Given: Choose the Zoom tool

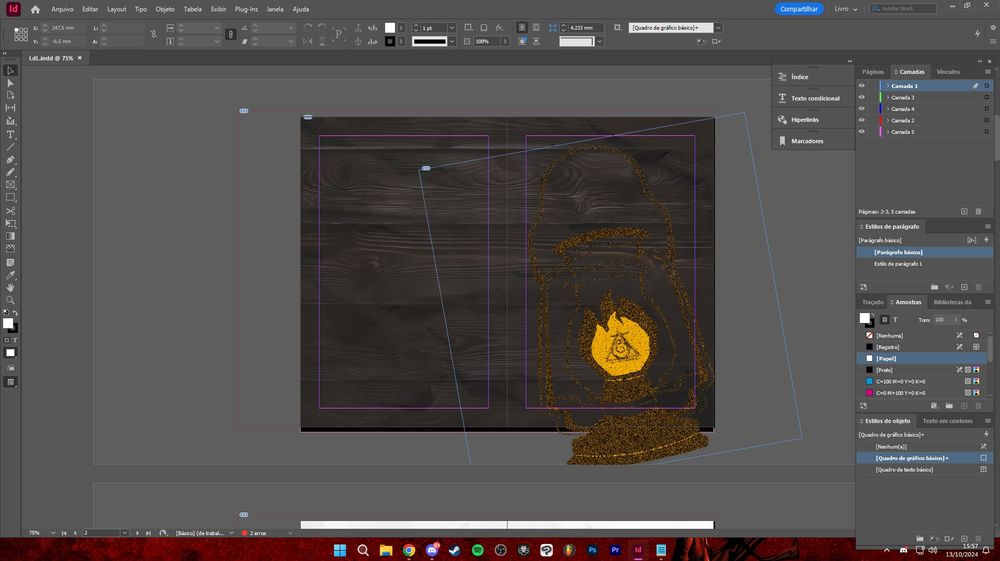Looking at the screenshot, I should pos(11,300).
